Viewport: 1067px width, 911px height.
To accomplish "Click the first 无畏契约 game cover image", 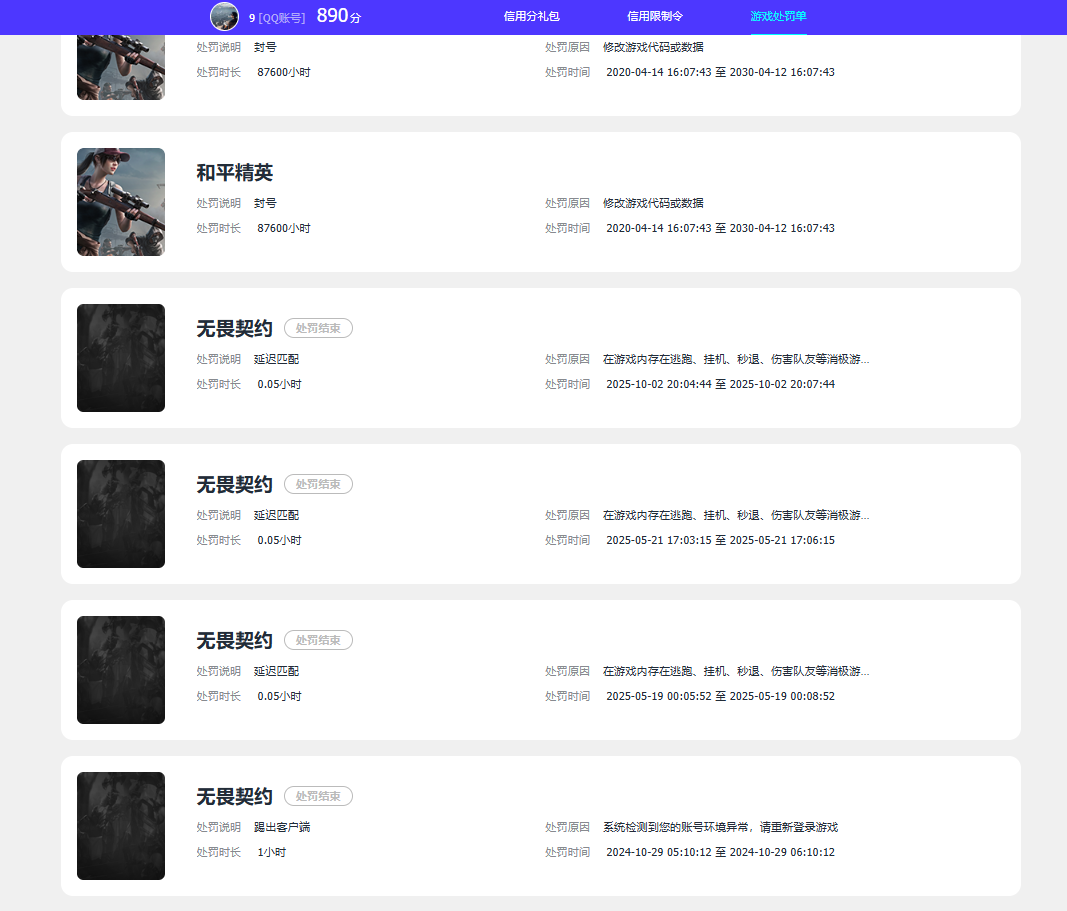I will coord(120,358).
